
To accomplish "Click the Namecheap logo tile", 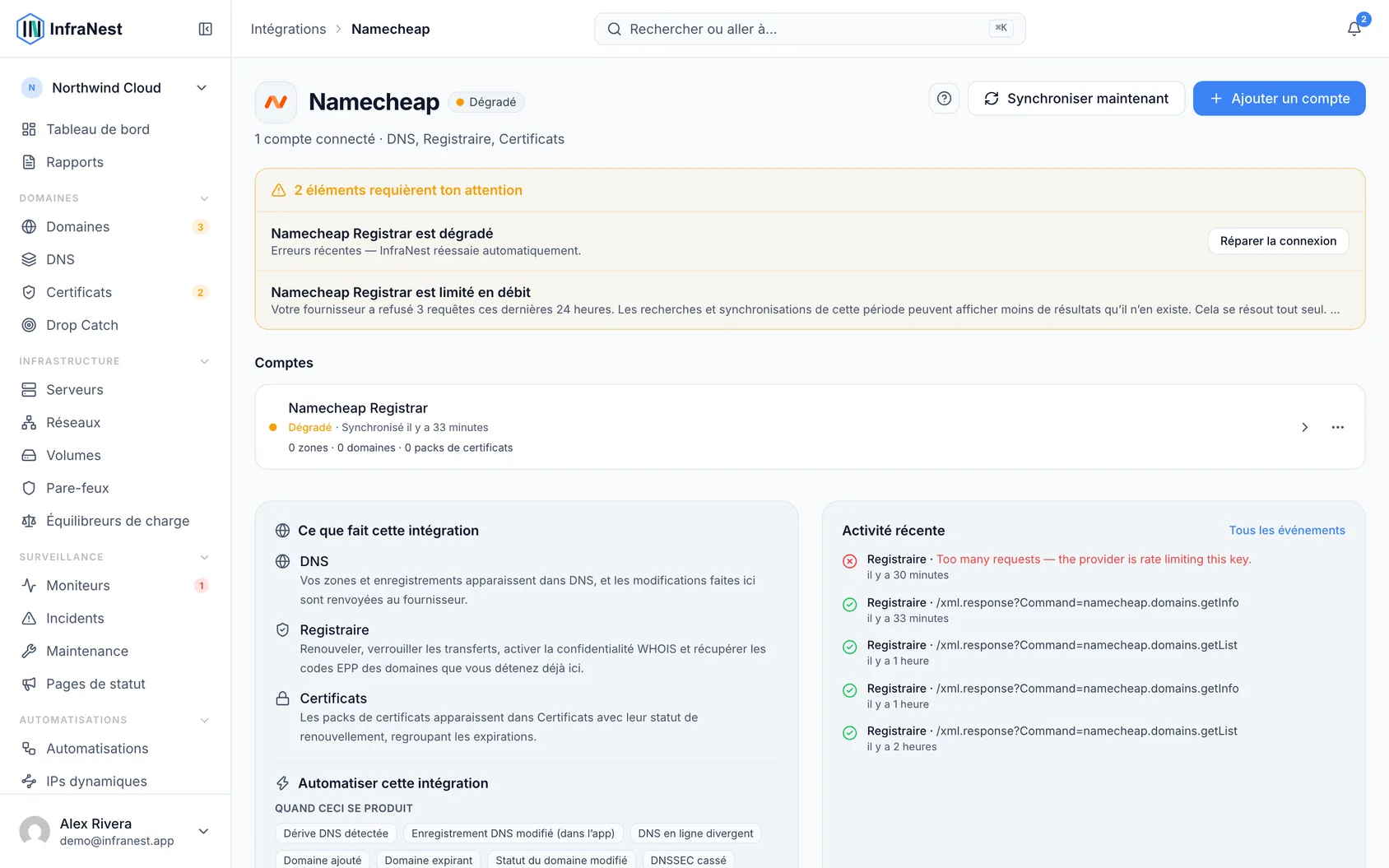I will tap(276, 102).
